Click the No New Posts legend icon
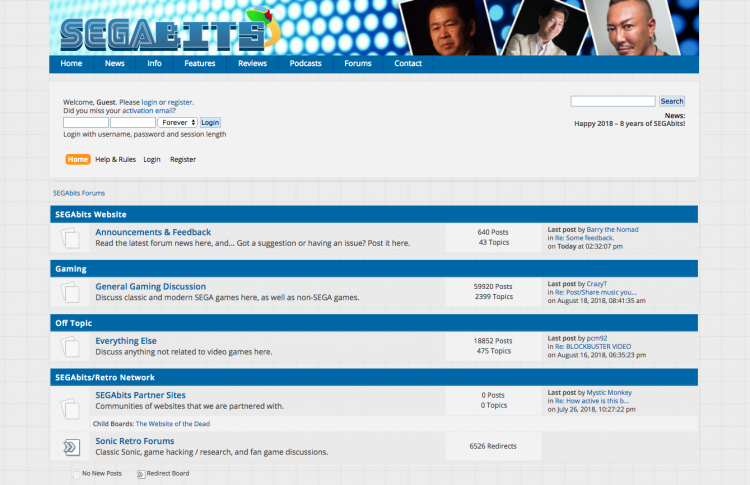This screenshot has width=750, height=485. coord(76,474)
